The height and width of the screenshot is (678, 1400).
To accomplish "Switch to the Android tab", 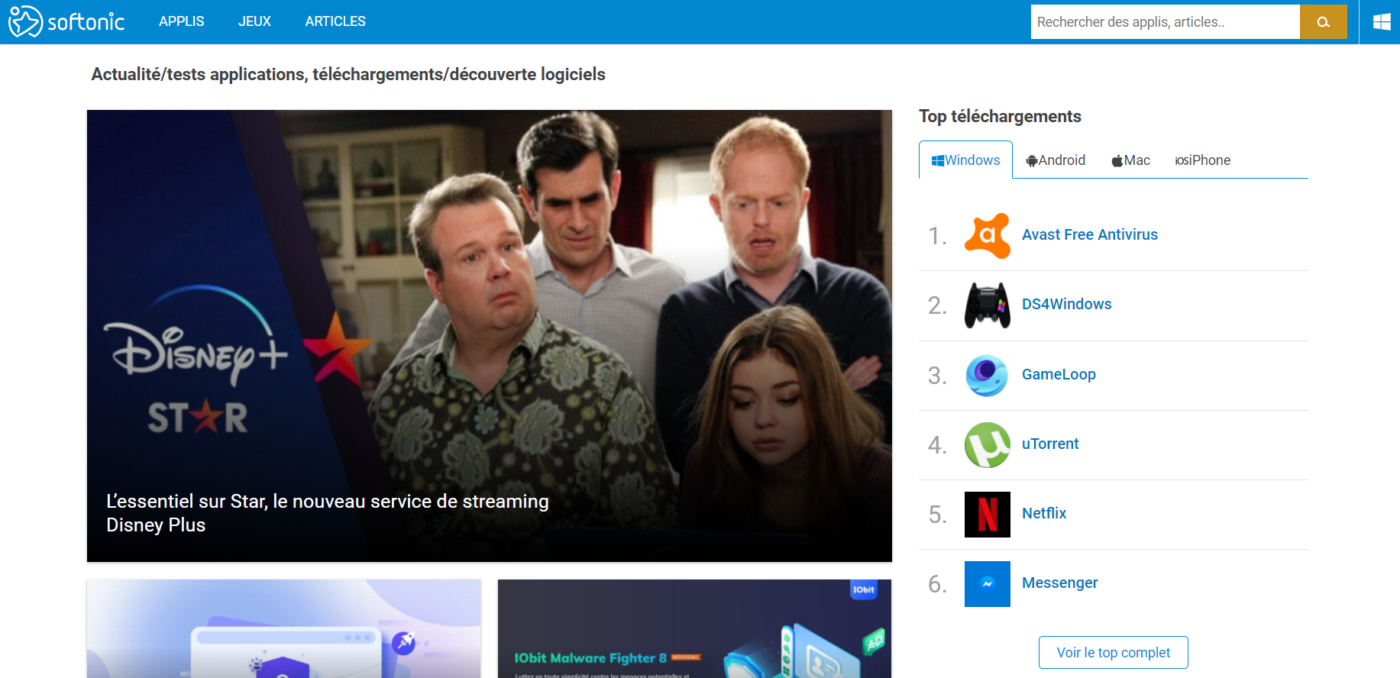I will [1055, 160].
